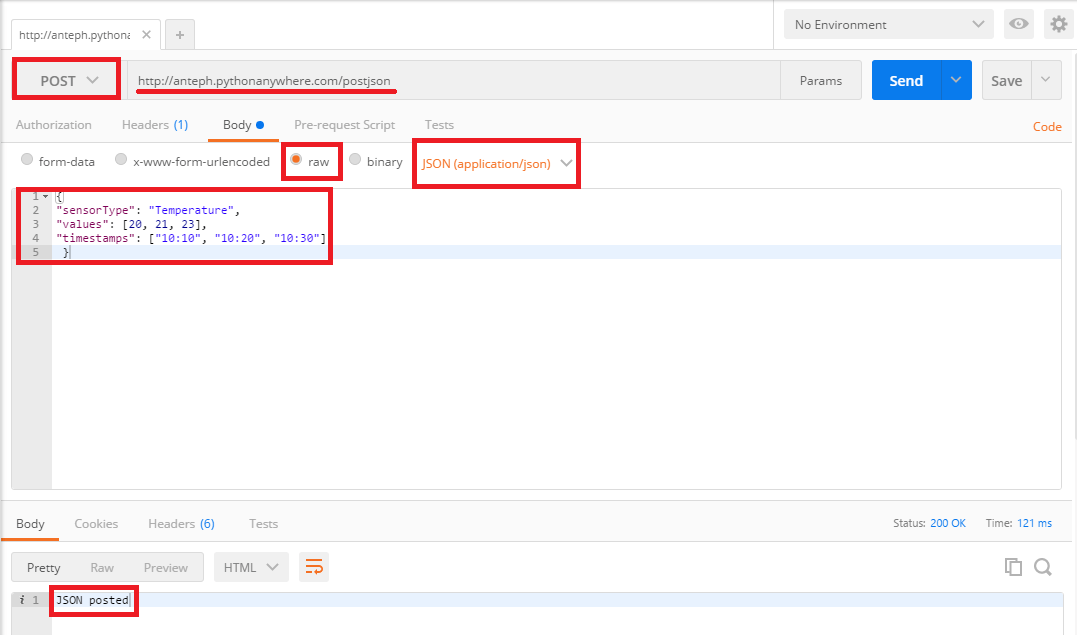Open the Code snippet generator link
1077x635 pixels.
(1047, 127)
